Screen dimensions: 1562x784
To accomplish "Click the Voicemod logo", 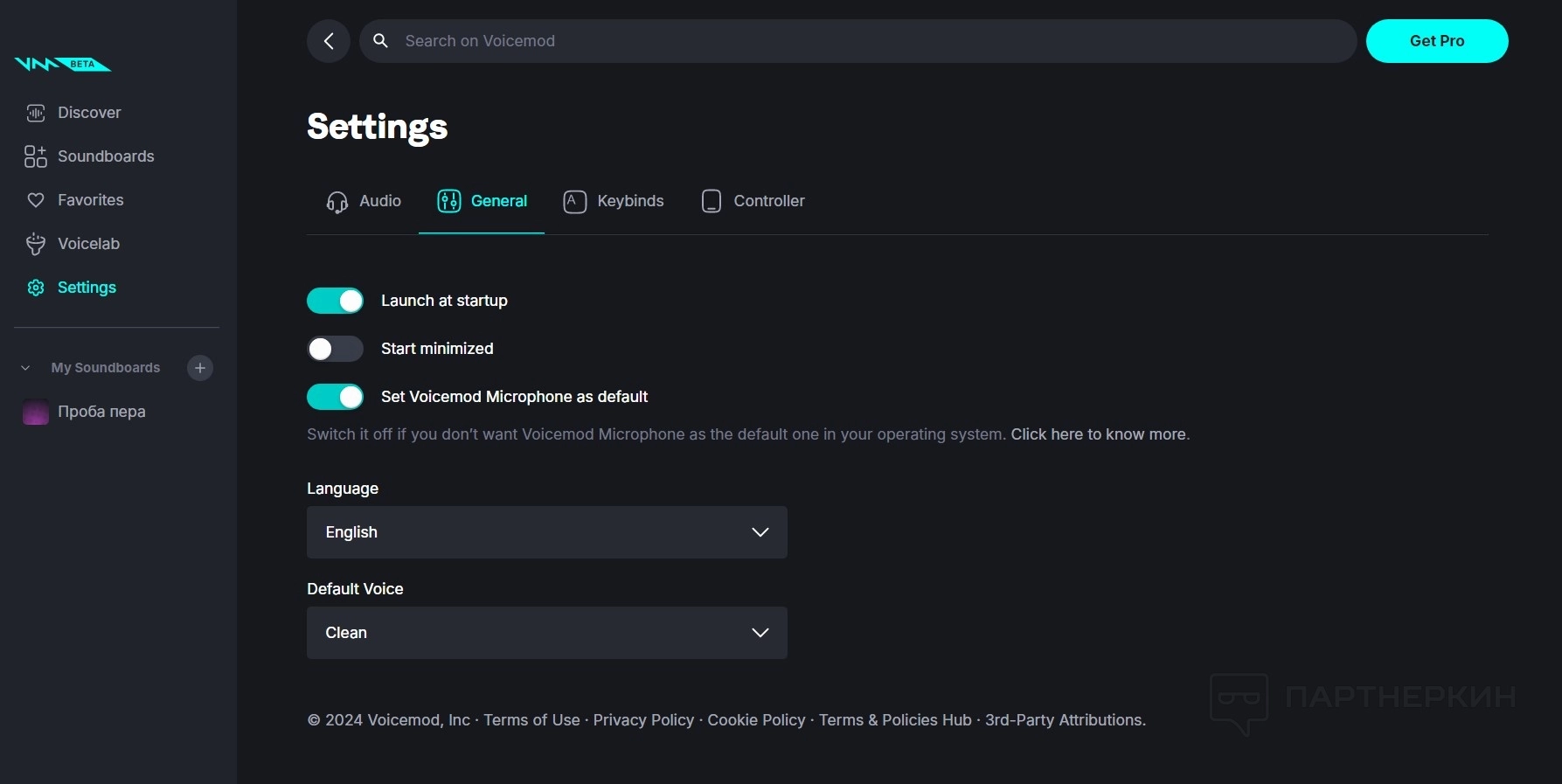I will (63, 65).
